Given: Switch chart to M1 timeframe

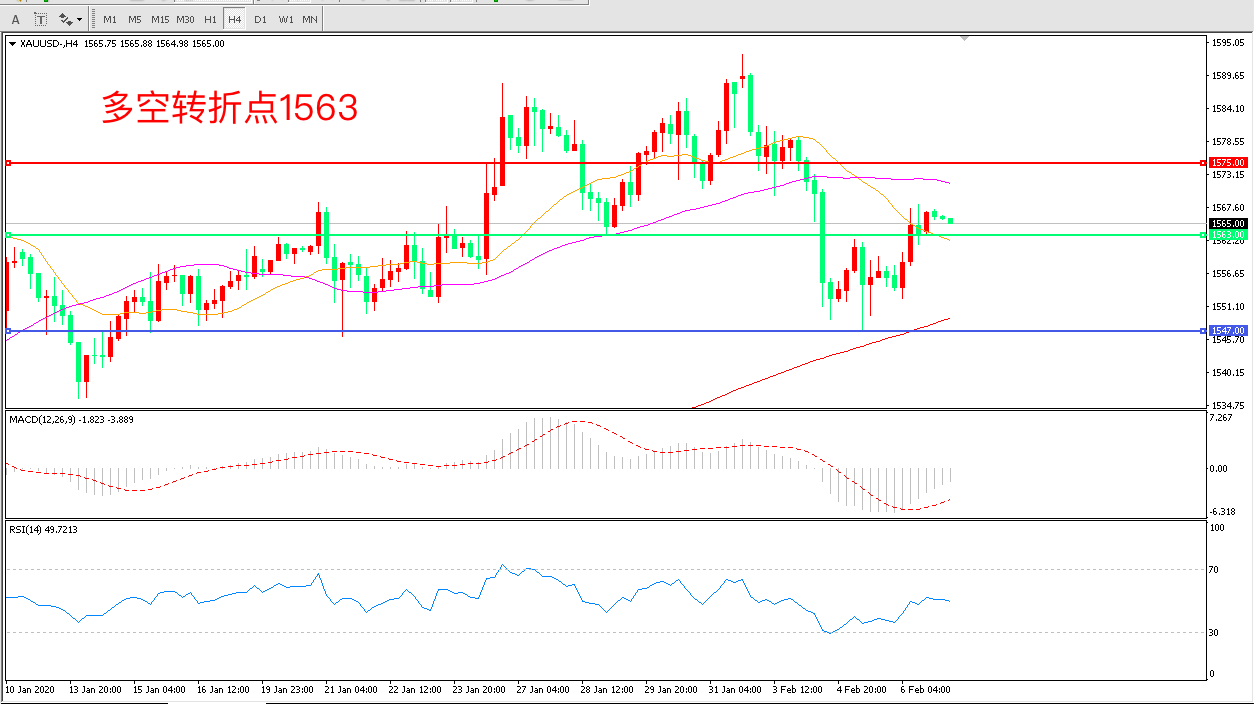Looking at the screenshot, I should tap(110, 19).
